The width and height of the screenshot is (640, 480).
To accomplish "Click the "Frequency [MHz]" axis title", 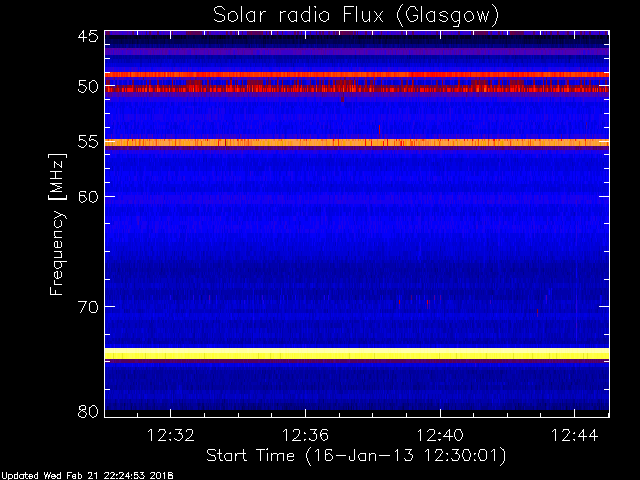I will coord(57,224).
